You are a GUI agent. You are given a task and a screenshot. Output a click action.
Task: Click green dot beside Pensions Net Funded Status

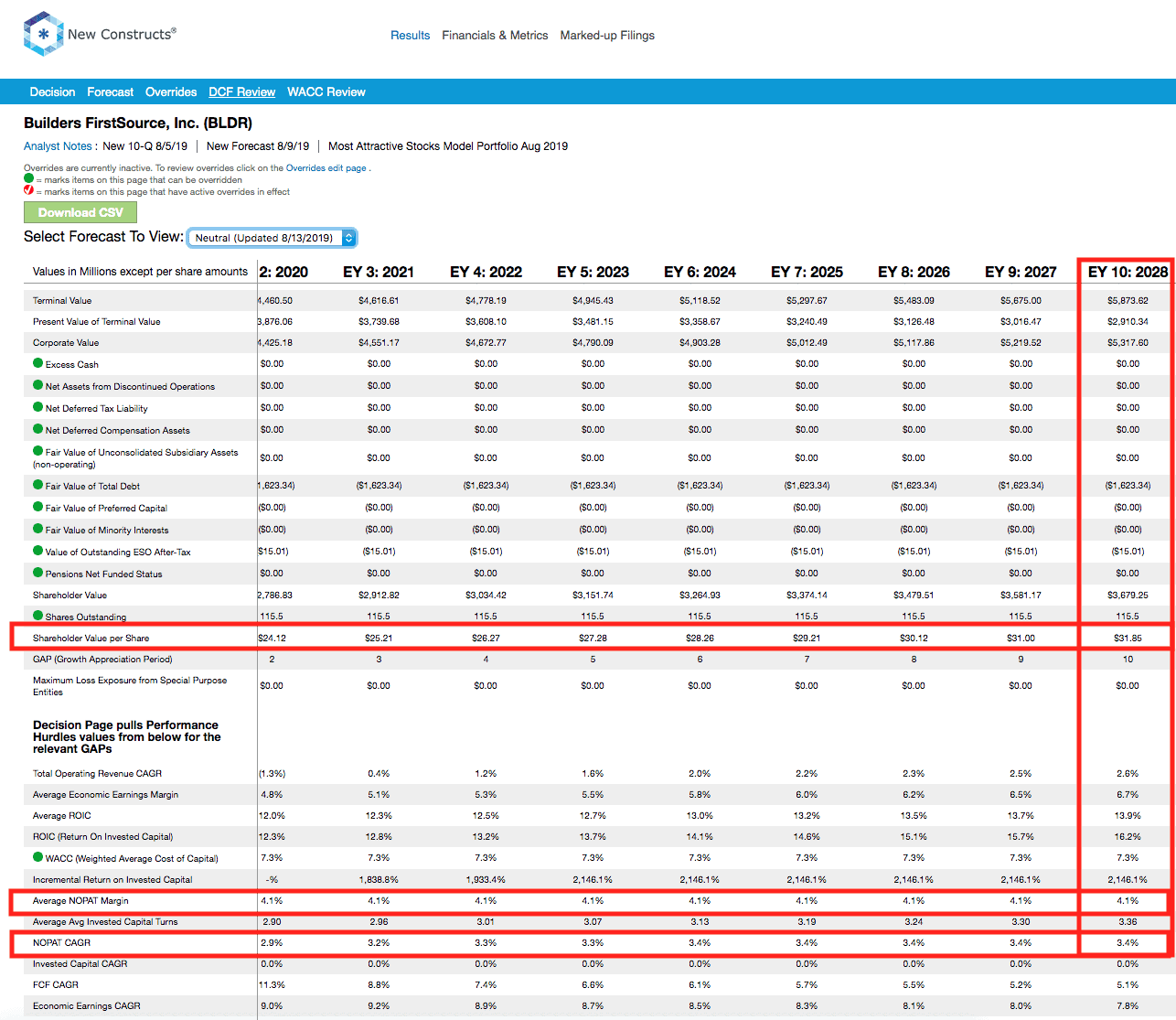click(38, 573)
